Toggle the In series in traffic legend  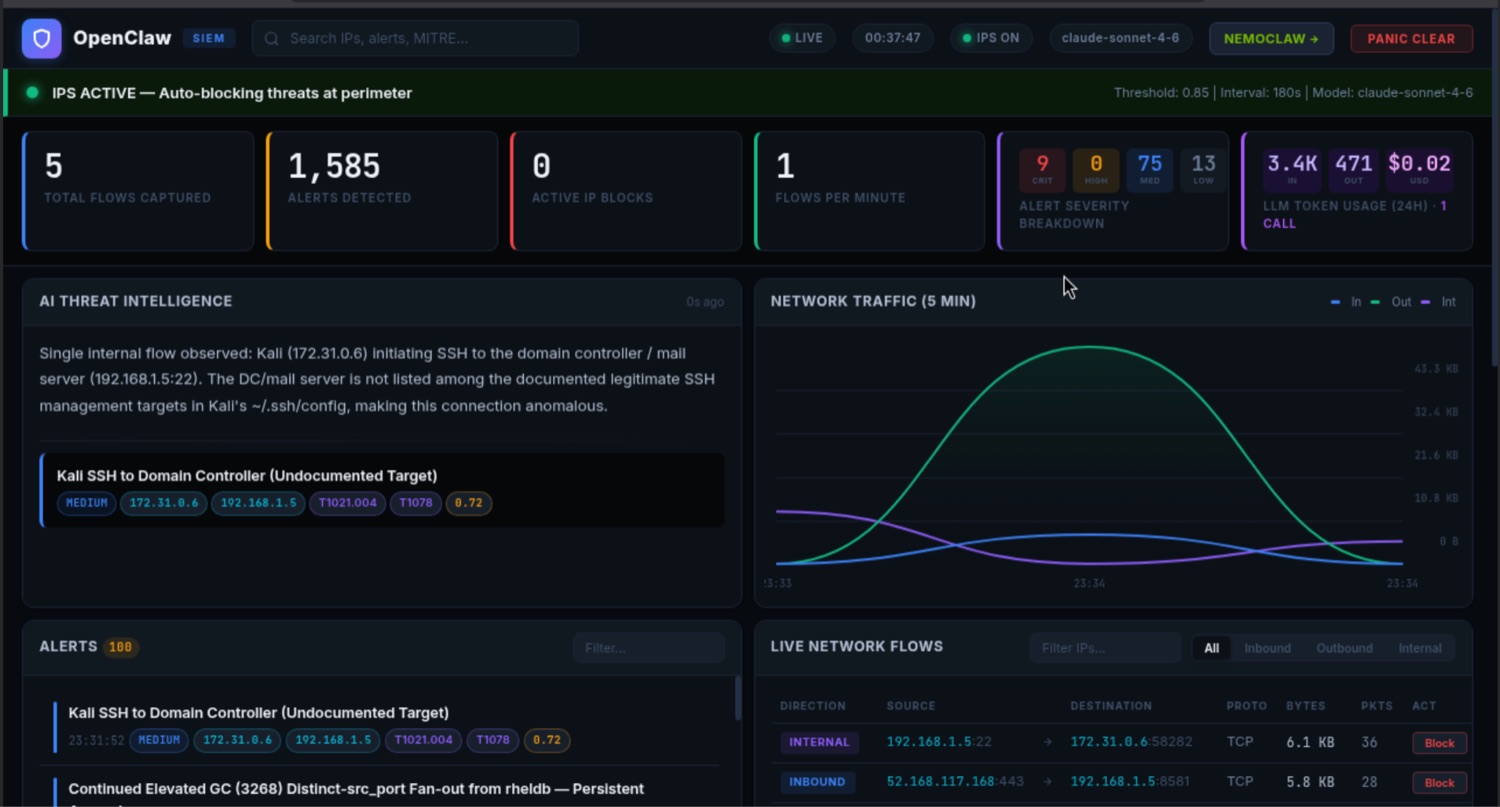click(x=1346, y=302)
